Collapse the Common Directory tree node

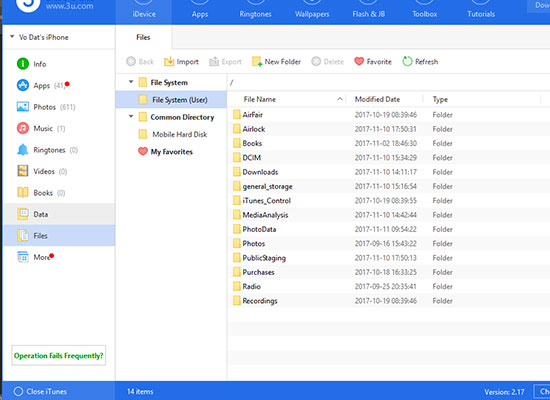(131, 116)
